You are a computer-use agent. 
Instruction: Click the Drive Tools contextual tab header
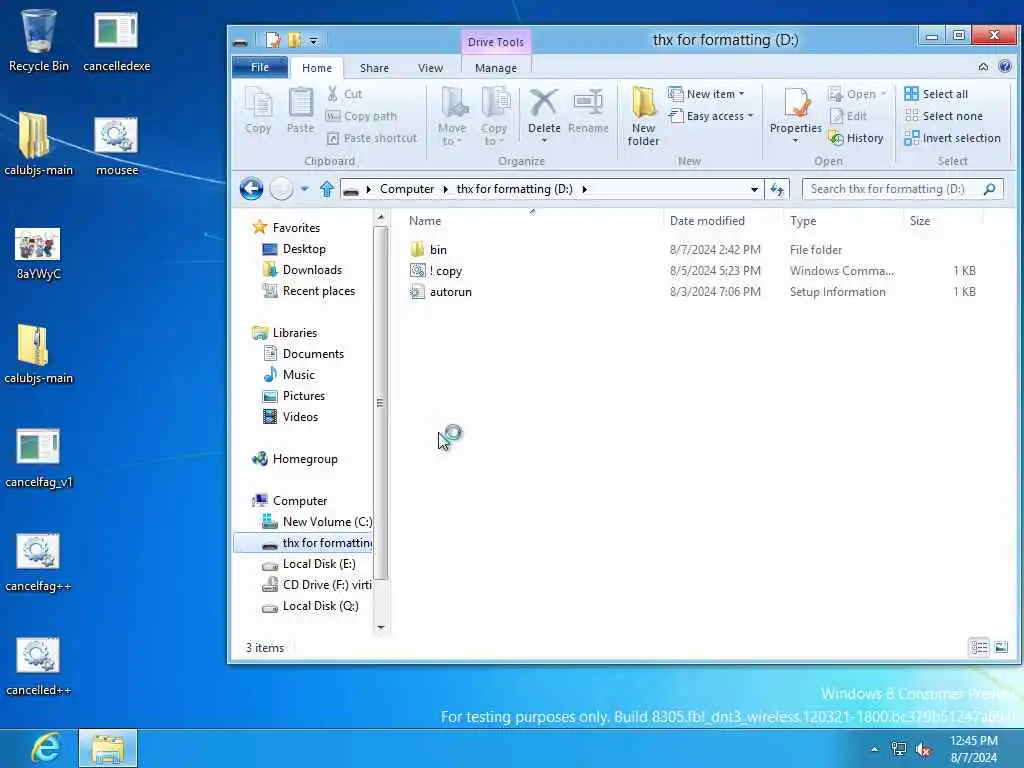click(x=496, y=42)
